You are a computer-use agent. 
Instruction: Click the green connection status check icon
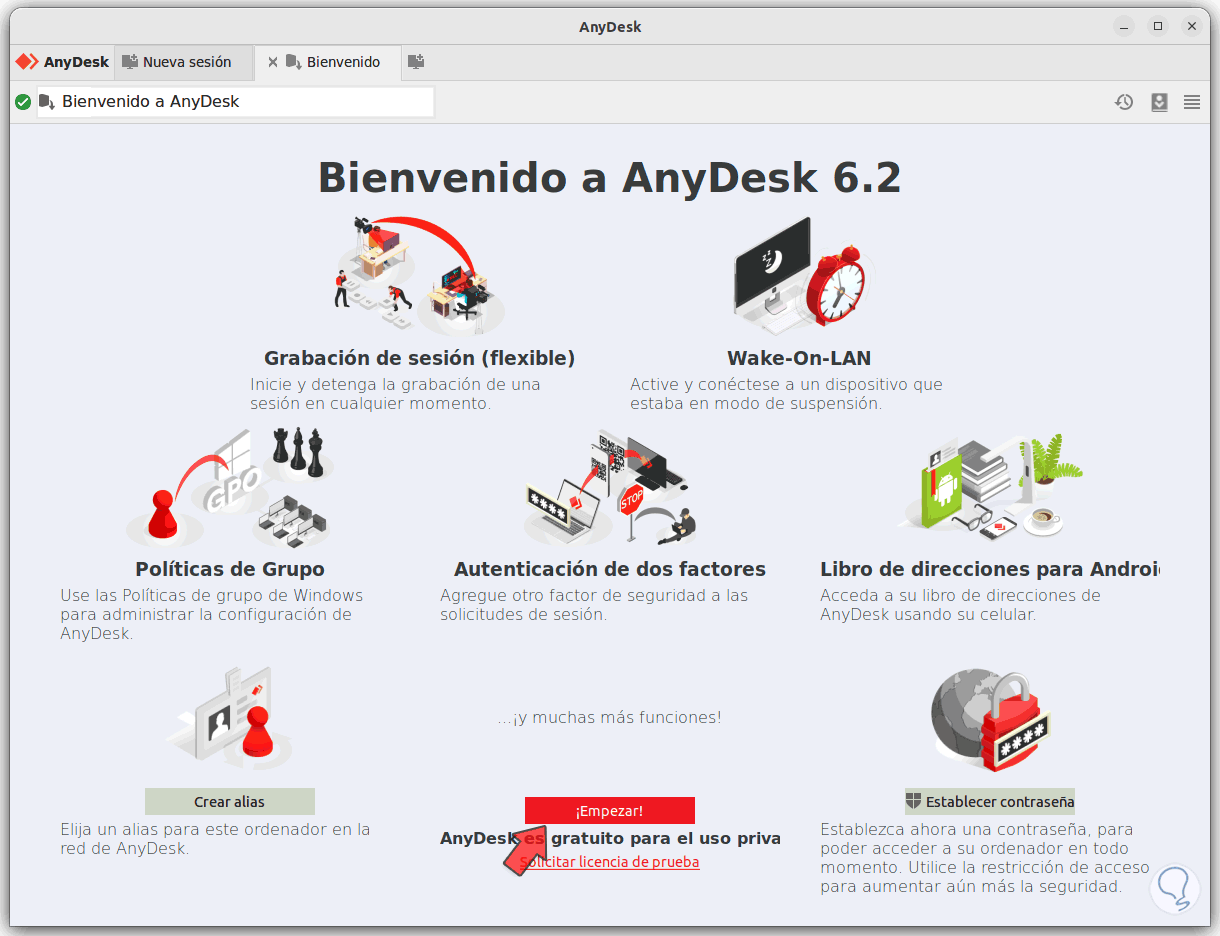tap(23, 102)
